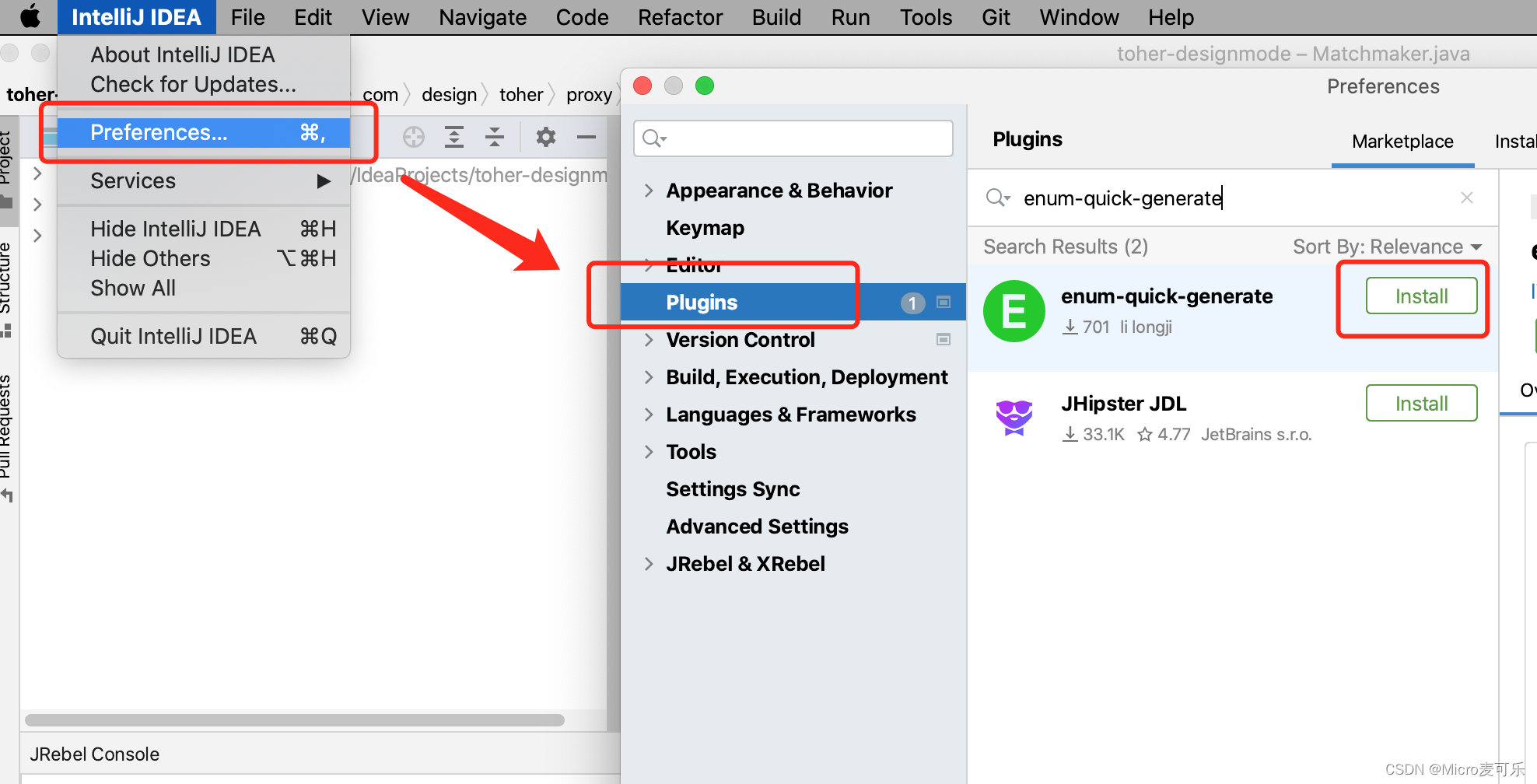Select Preferences... from the IntelliJ IDEA menu
This screenshot has height=784, width=1537.
[x=204, y=133]
